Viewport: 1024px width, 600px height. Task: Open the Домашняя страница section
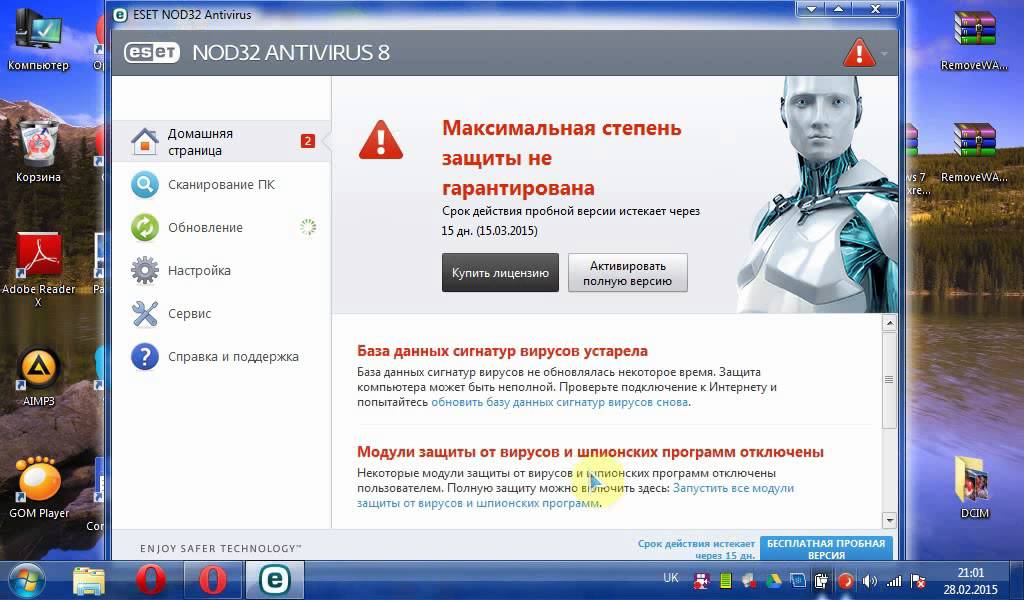(x=221, y=141)
